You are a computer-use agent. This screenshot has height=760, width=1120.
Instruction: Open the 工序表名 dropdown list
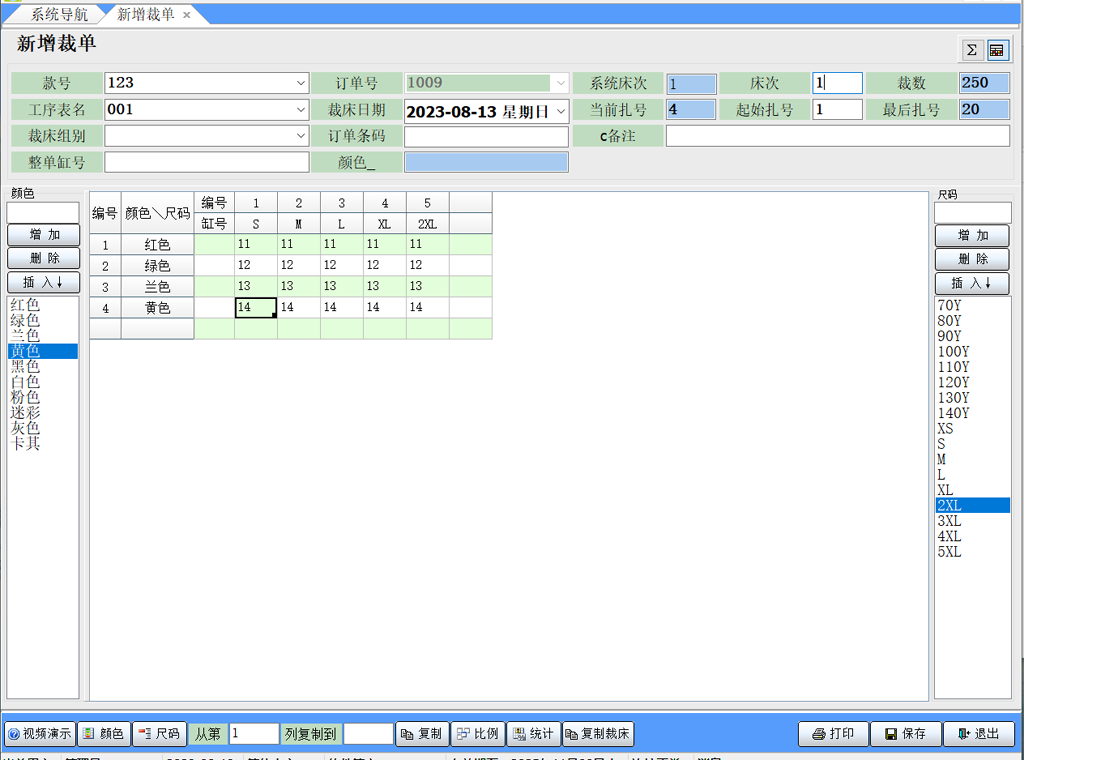[x=301, y=110]
